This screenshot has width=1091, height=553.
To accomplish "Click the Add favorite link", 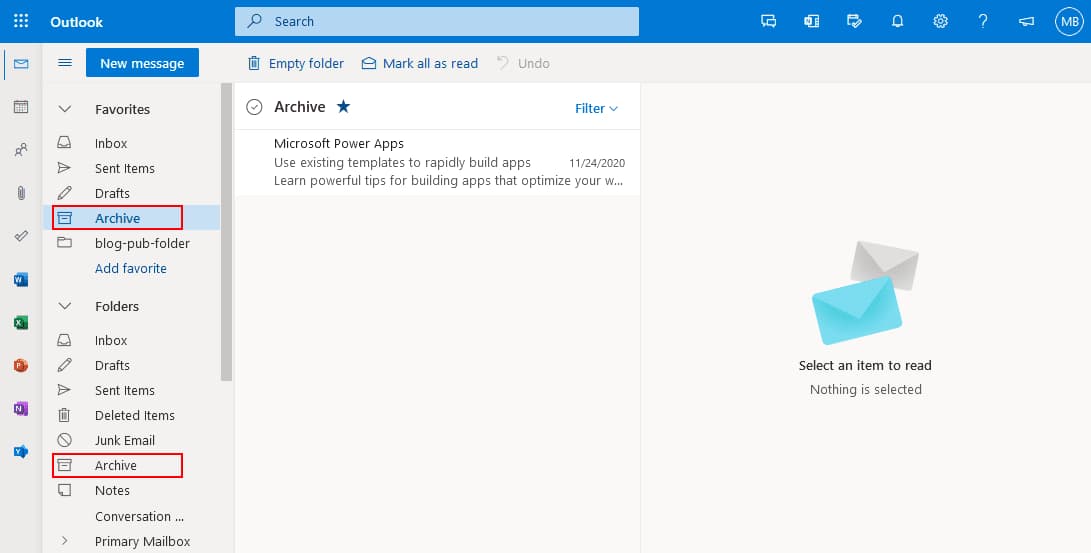I will 131,268.
